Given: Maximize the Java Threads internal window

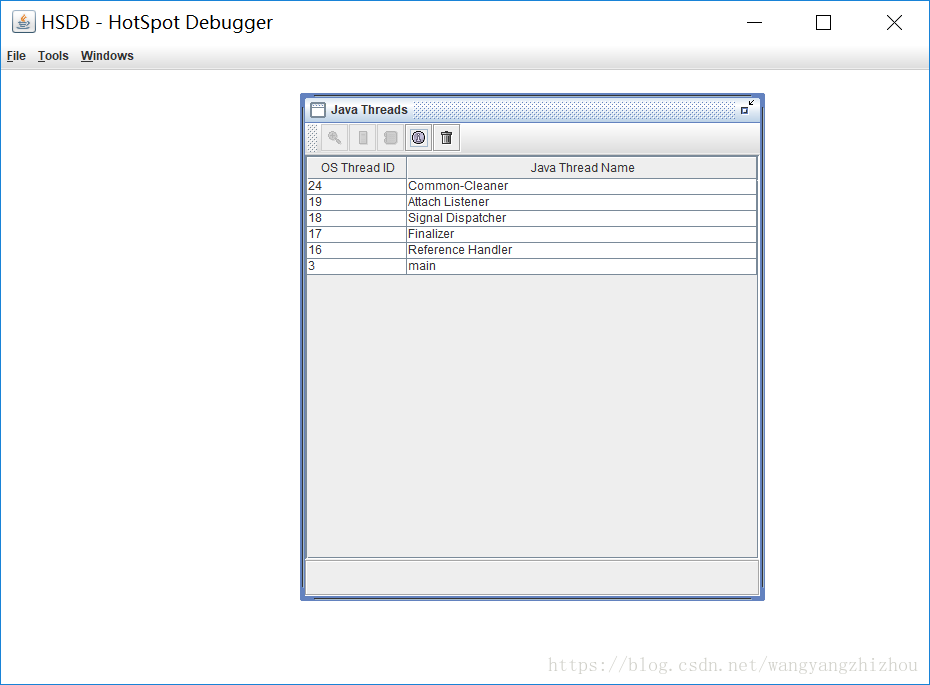Looking at the screenshot, I should pos(747,107).
